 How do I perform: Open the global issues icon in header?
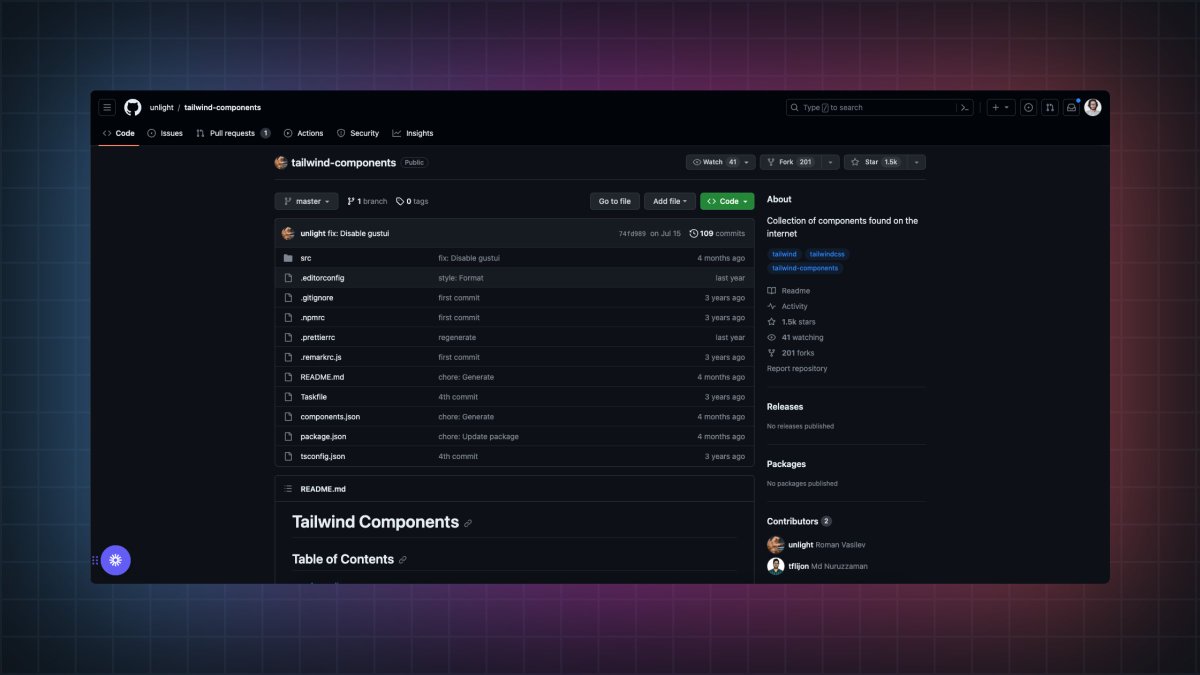pyautogui.click(x=1028, y=107)
